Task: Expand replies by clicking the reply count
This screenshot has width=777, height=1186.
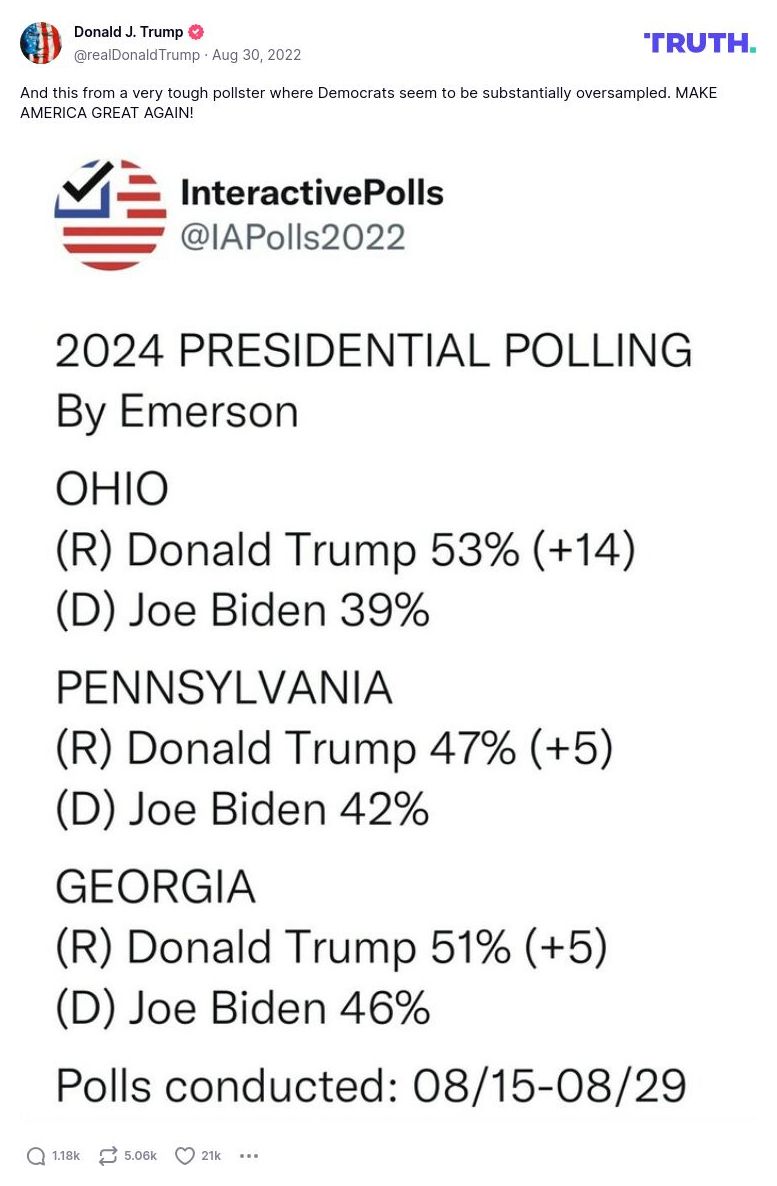Action: 64,1155
